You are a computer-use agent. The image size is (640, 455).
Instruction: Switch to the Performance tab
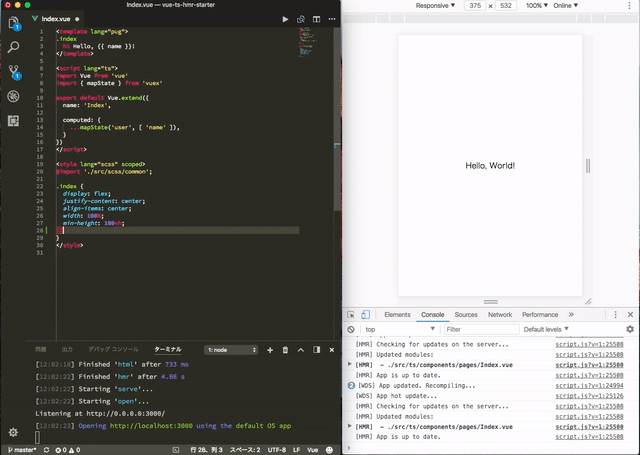540,315
